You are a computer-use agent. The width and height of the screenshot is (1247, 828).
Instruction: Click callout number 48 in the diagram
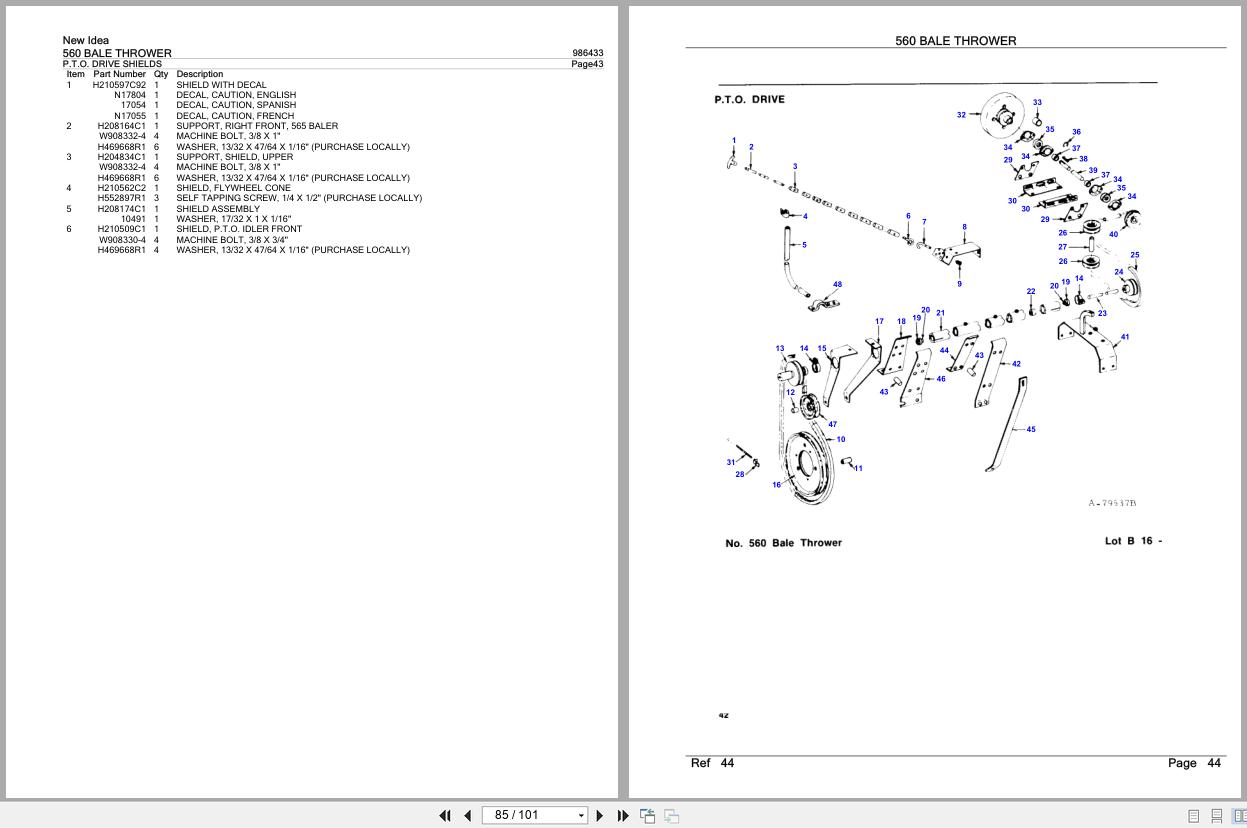837,284
